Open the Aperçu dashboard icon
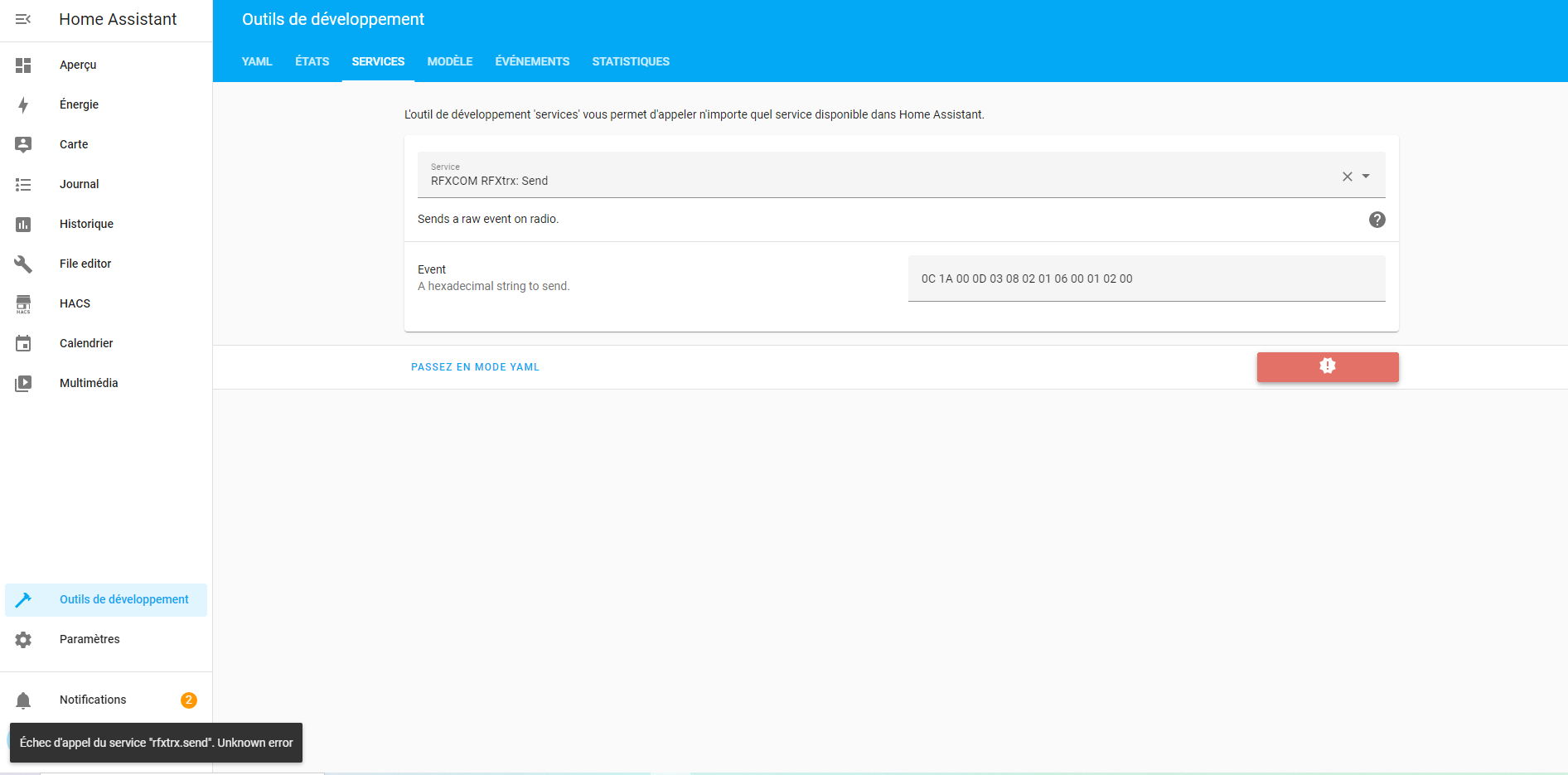 [x=23, y=65]
